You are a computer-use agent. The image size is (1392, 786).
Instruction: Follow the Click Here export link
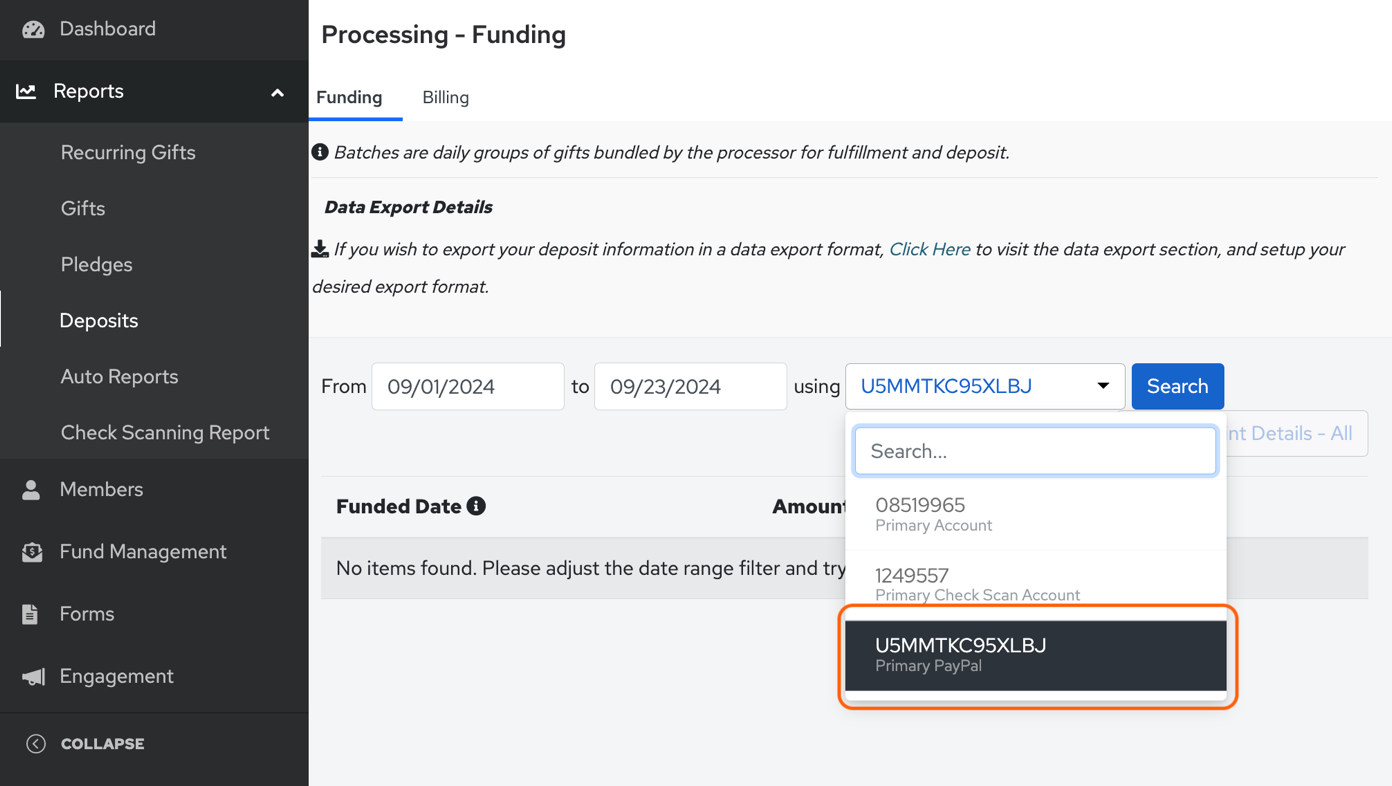pos(929,249)
